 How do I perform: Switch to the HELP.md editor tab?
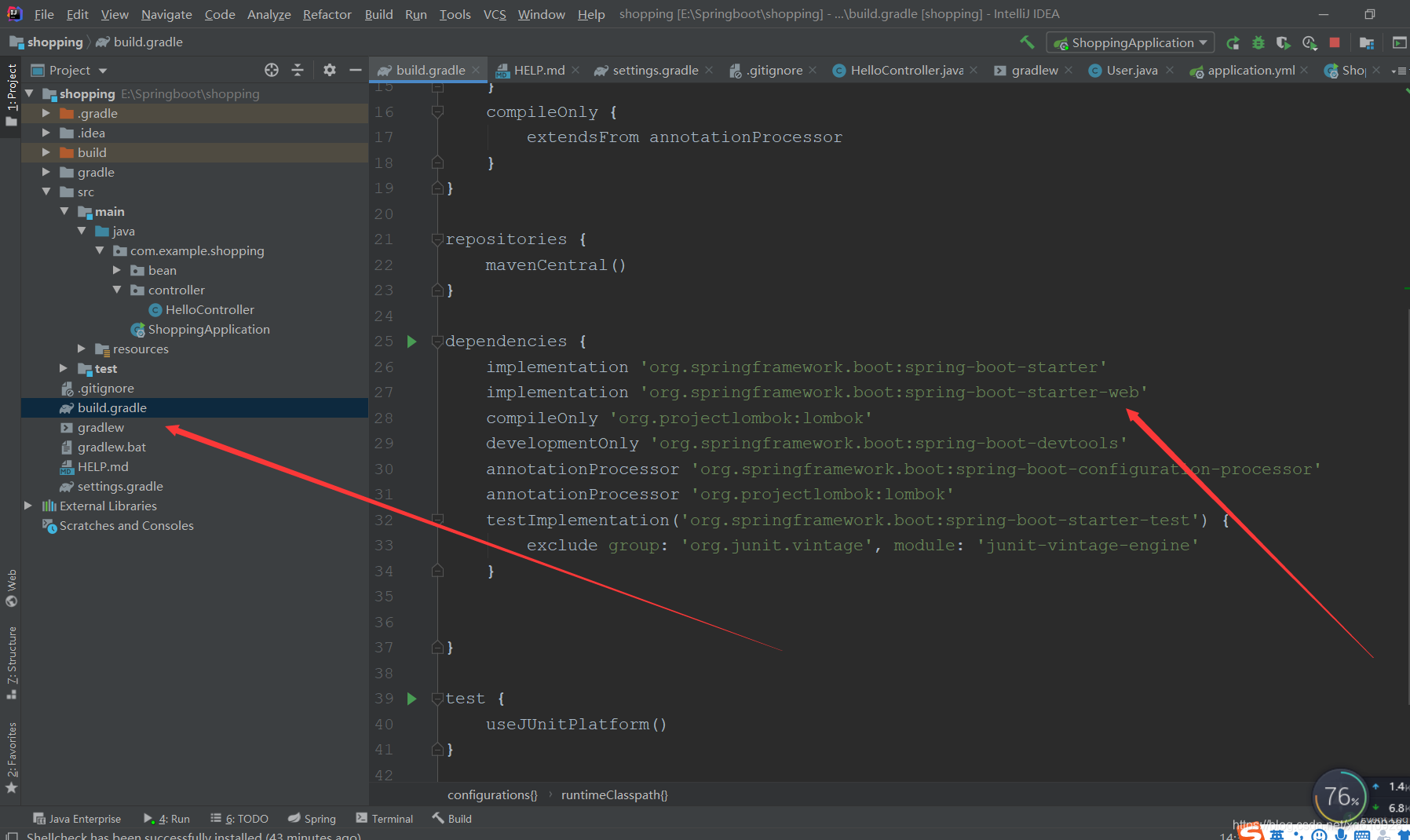coord(539,70)
